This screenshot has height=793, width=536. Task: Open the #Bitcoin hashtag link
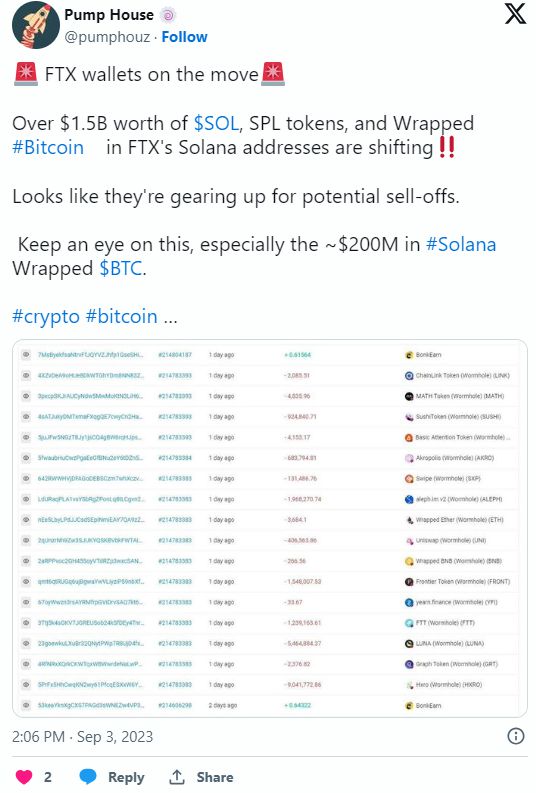click(48, 148)
